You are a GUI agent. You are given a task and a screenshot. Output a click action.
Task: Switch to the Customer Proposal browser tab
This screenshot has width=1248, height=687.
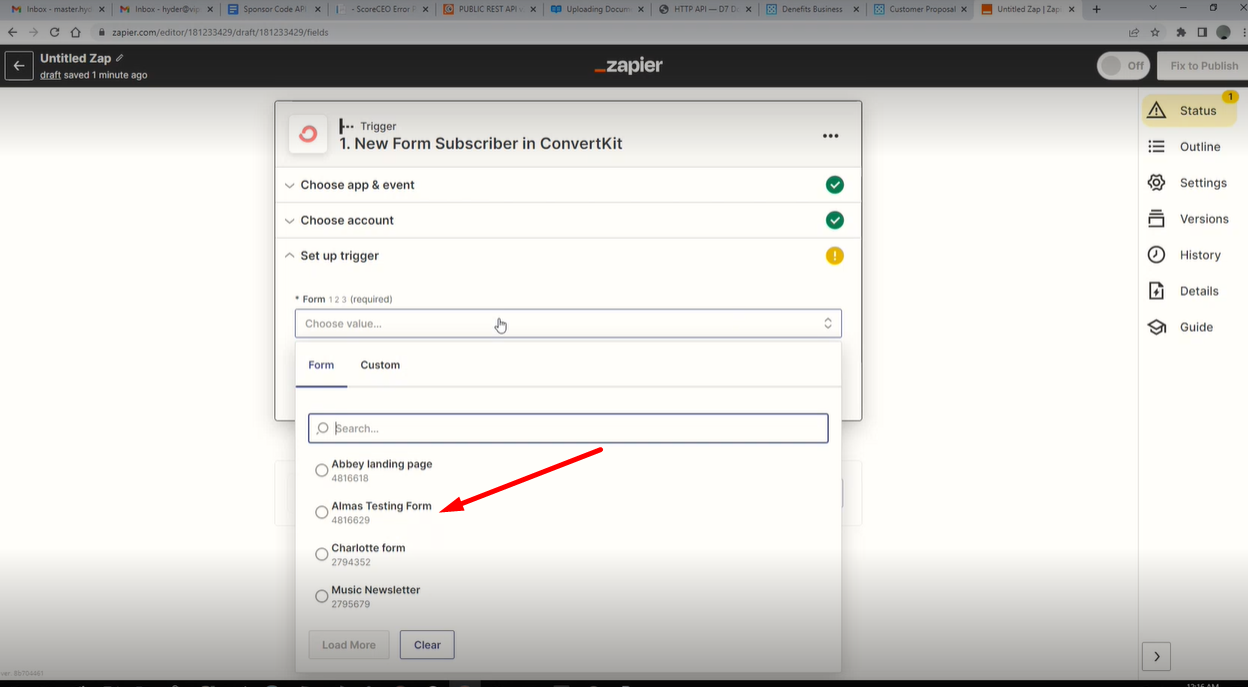(922, 9)
